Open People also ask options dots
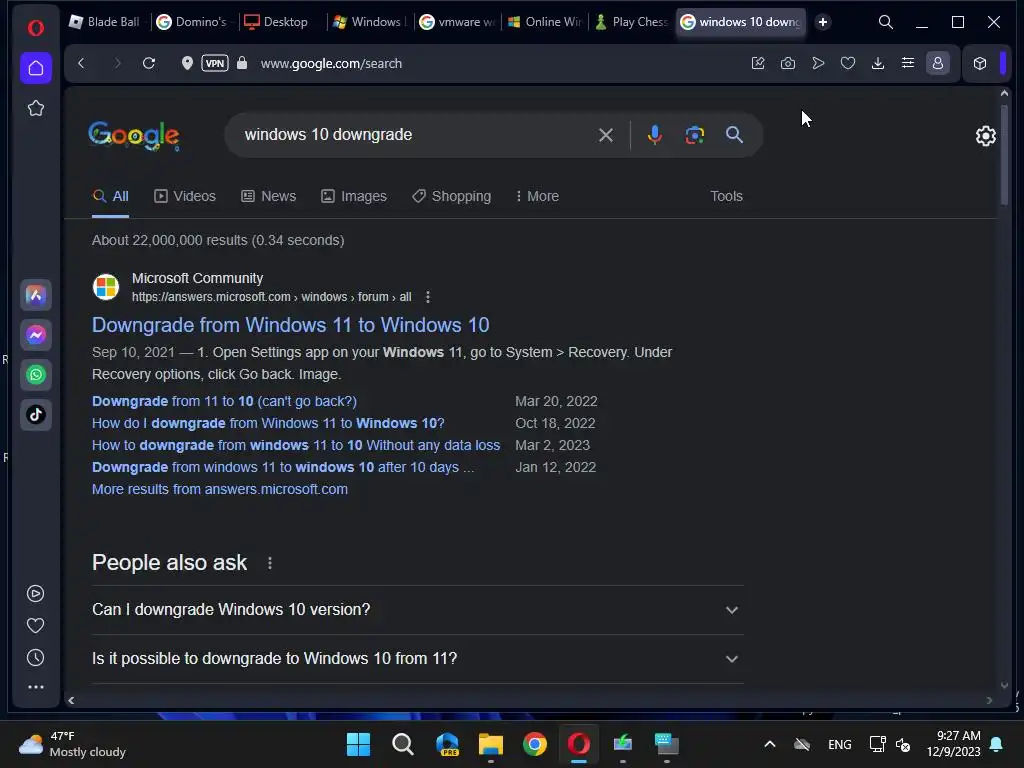 click(x=270, y=563)
